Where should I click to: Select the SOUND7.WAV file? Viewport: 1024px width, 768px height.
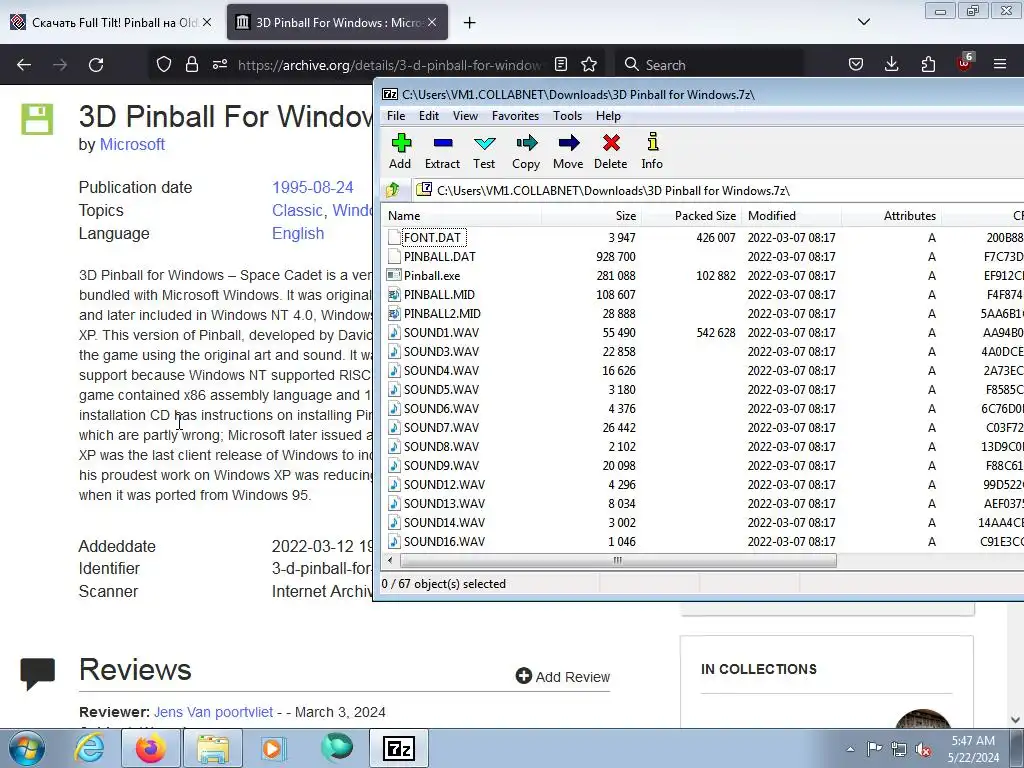pos(441,428)
